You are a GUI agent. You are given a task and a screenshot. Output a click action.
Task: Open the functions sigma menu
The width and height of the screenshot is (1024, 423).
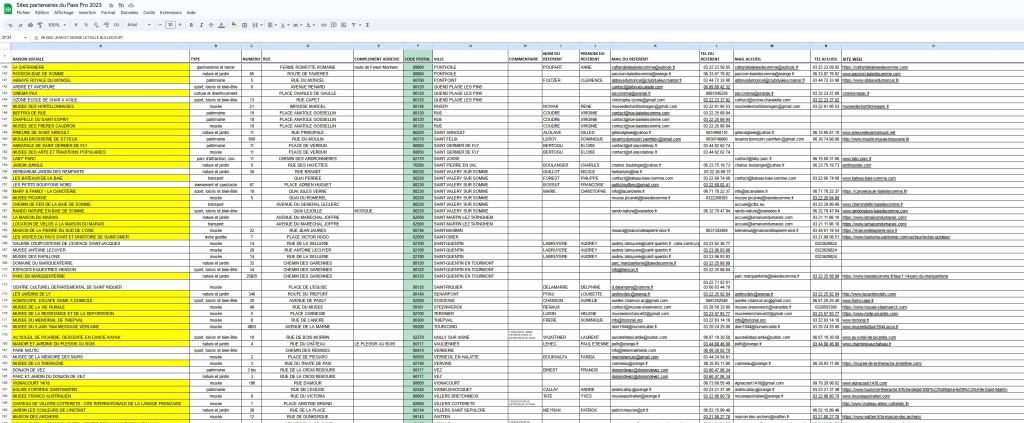tap(367, 25)
